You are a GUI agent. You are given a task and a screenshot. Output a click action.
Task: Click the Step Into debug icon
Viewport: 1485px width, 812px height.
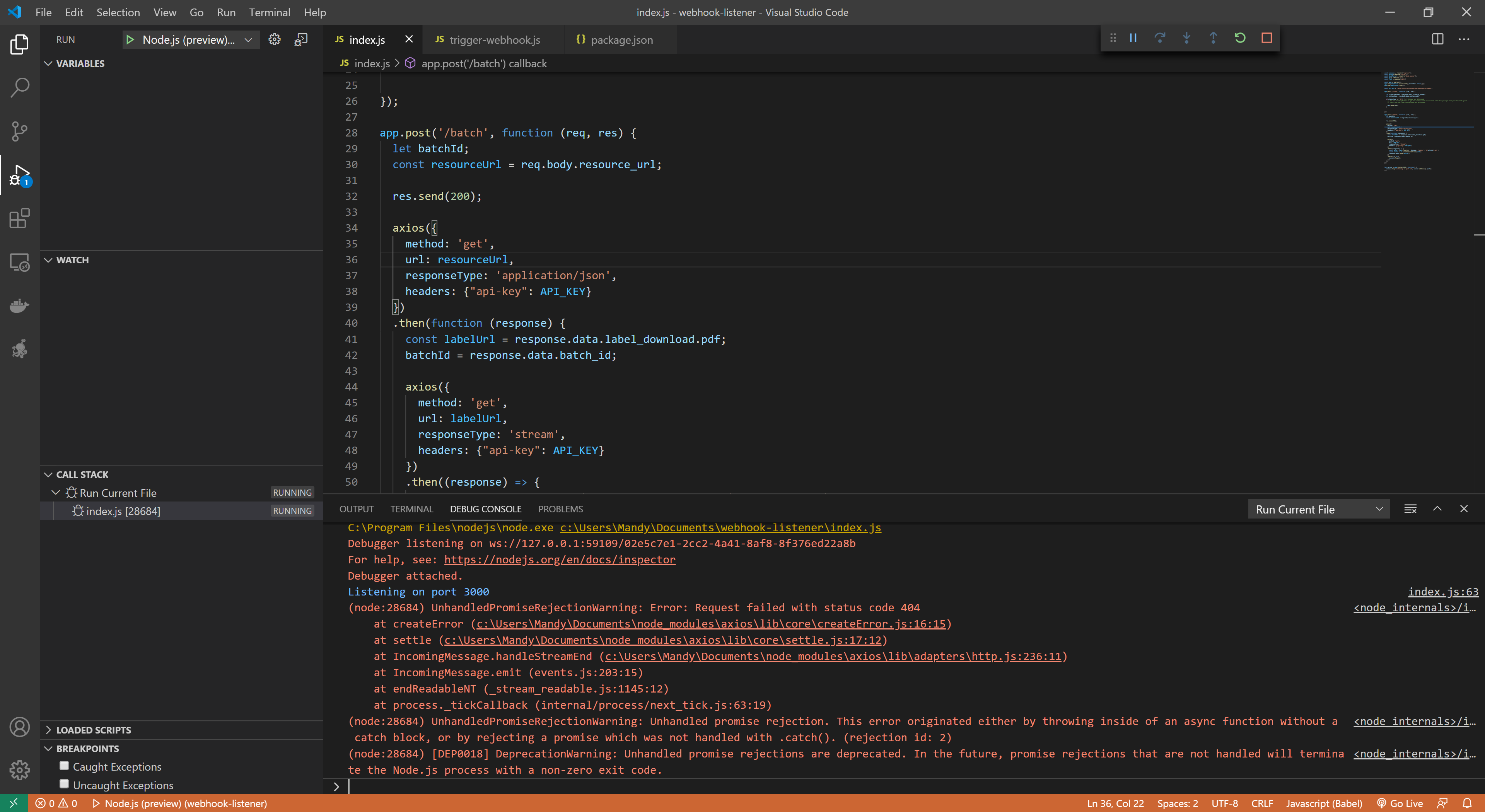pos(1186,38)
